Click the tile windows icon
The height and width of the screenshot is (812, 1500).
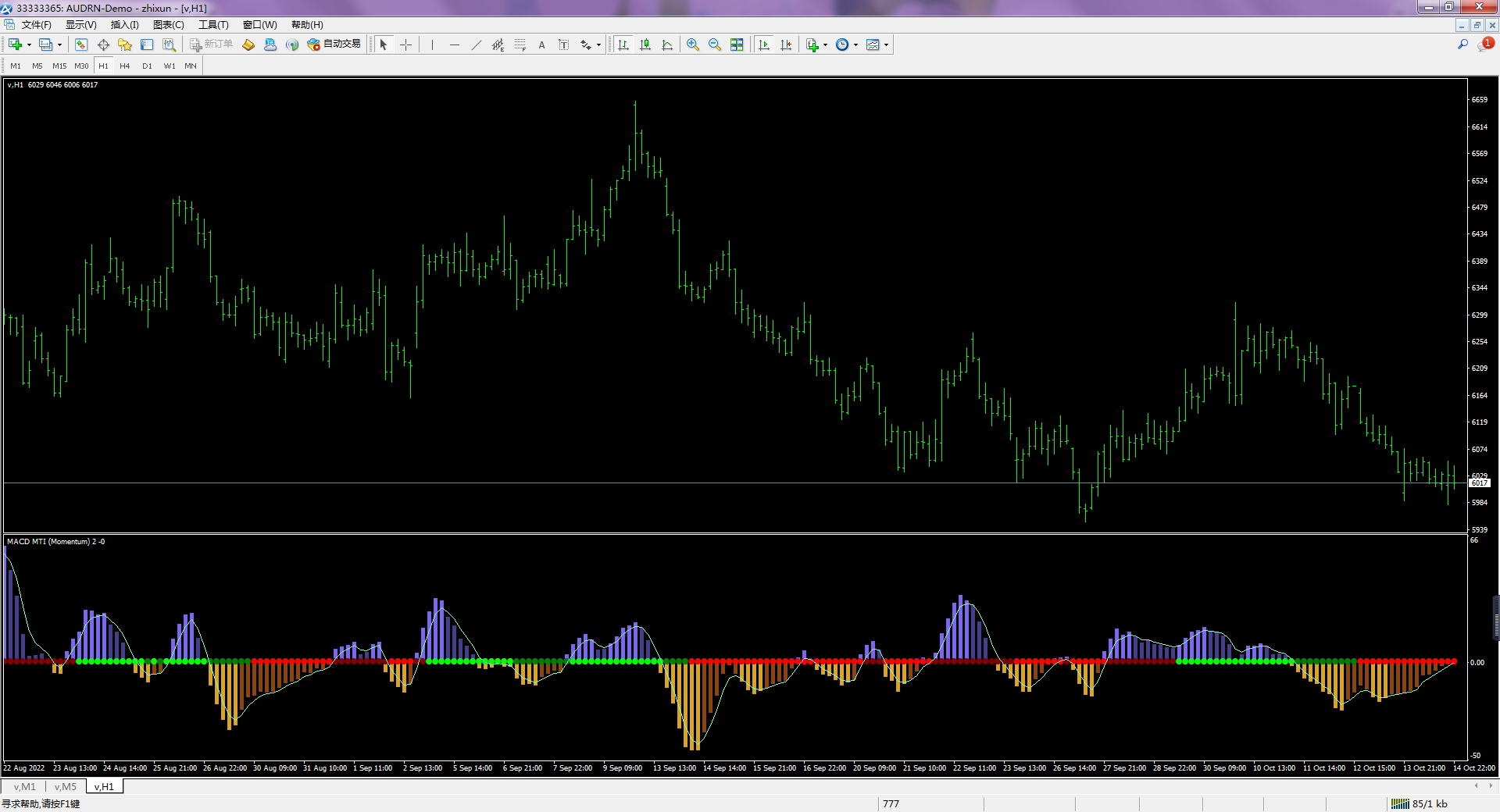tap(737, 45)
